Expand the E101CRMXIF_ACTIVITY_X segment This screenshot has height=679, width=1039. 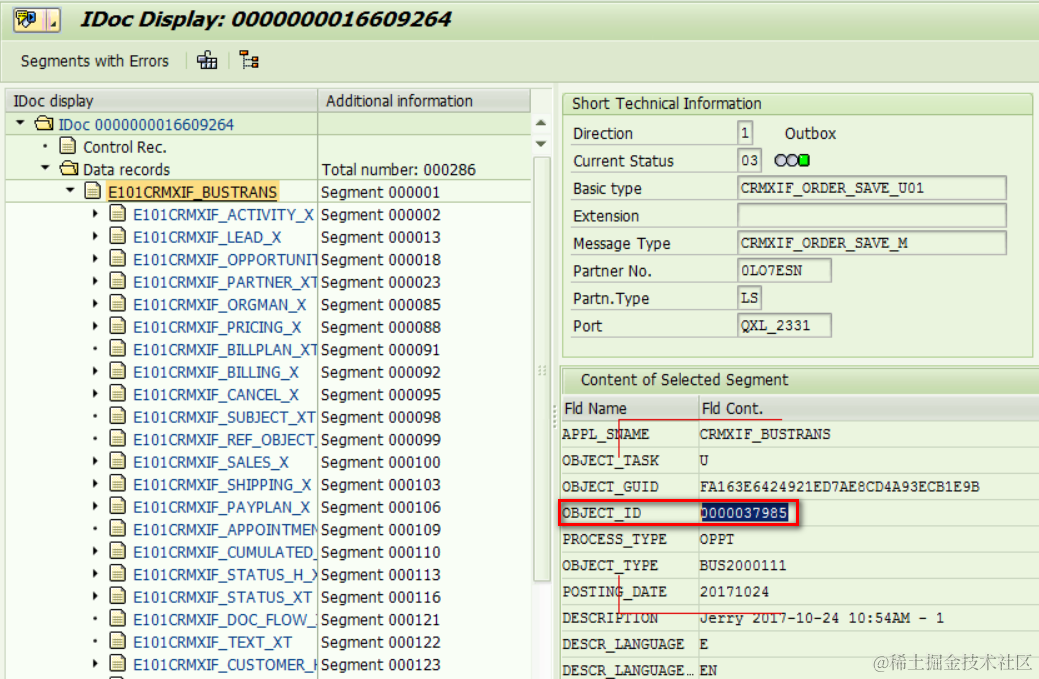(95, 214)
